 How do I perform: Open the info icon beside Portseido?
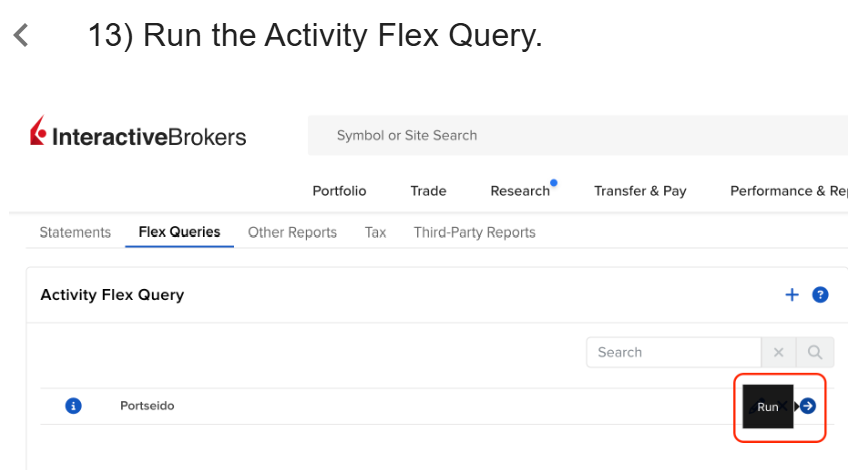point(74,406)
